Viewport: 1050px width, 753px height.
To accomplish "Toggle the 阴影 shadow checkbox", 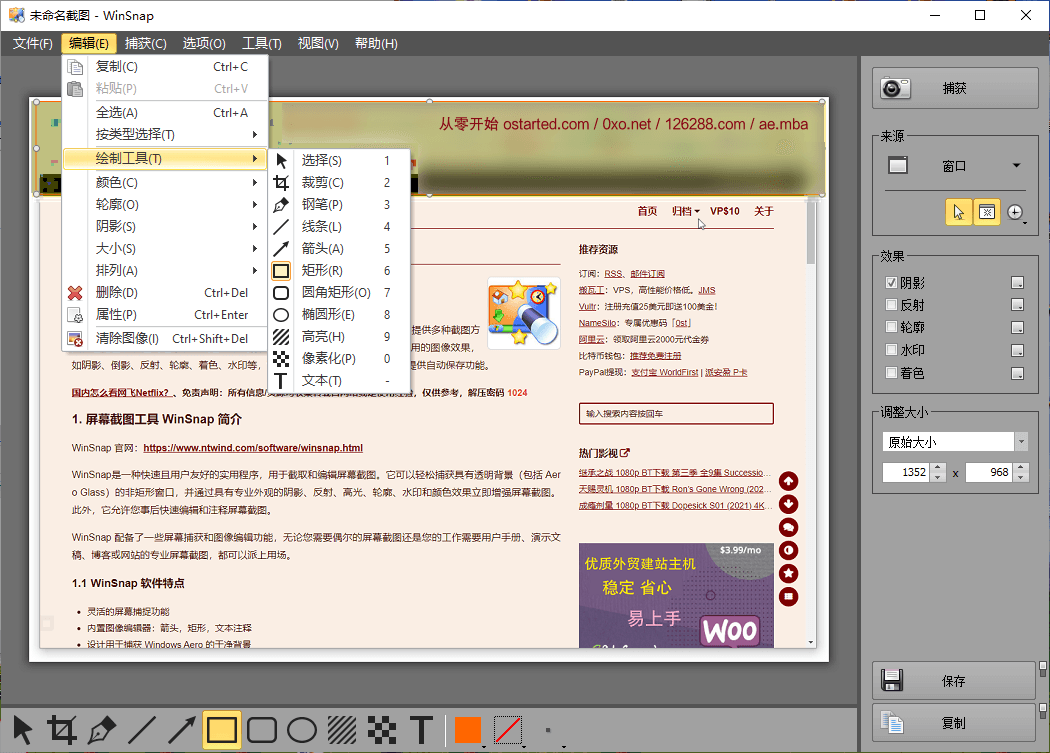I will point(891,283).
